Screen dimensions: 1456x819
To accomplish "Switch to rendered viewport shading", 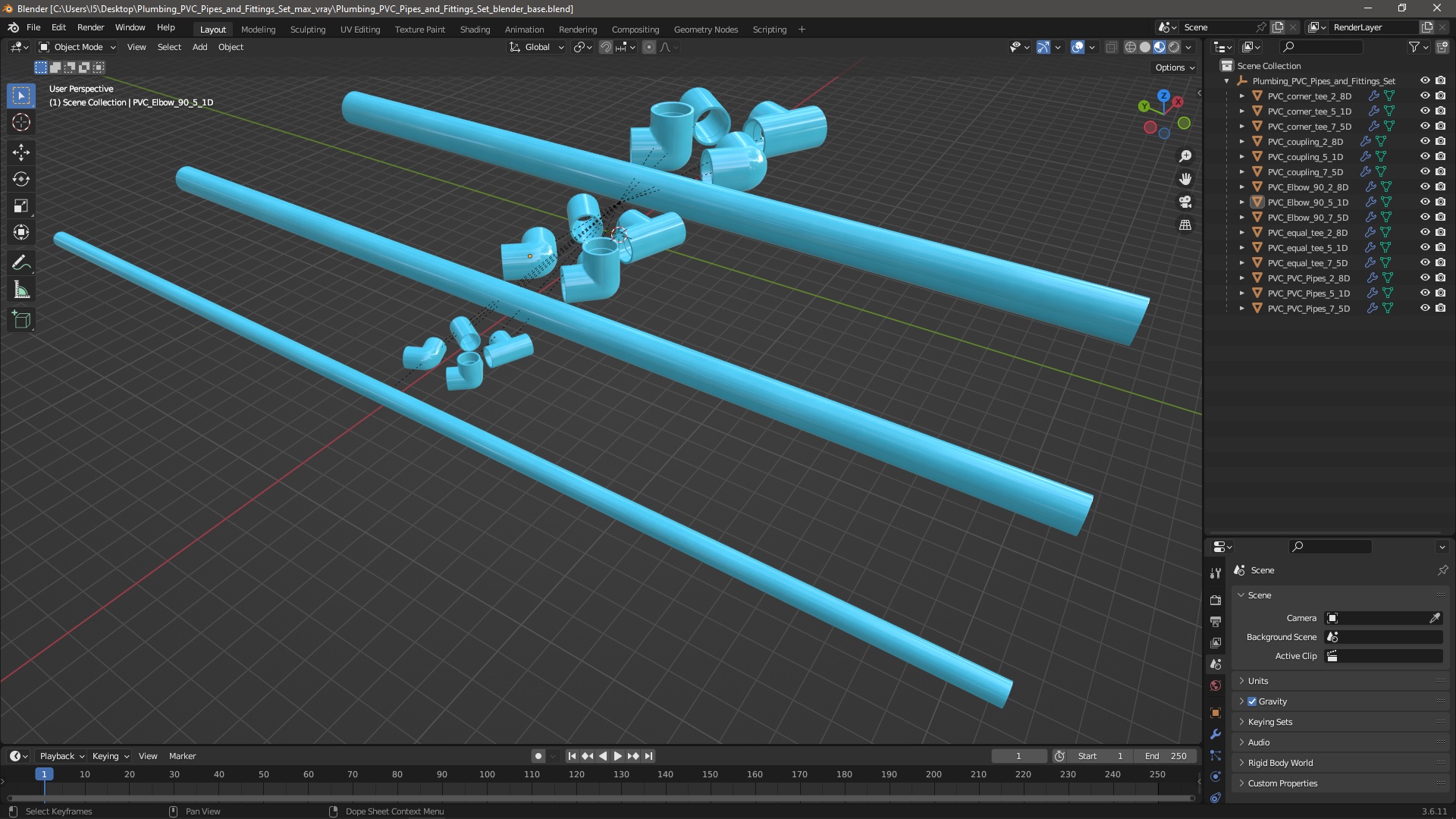I will pyautogui.click(x=1174, y=47).
